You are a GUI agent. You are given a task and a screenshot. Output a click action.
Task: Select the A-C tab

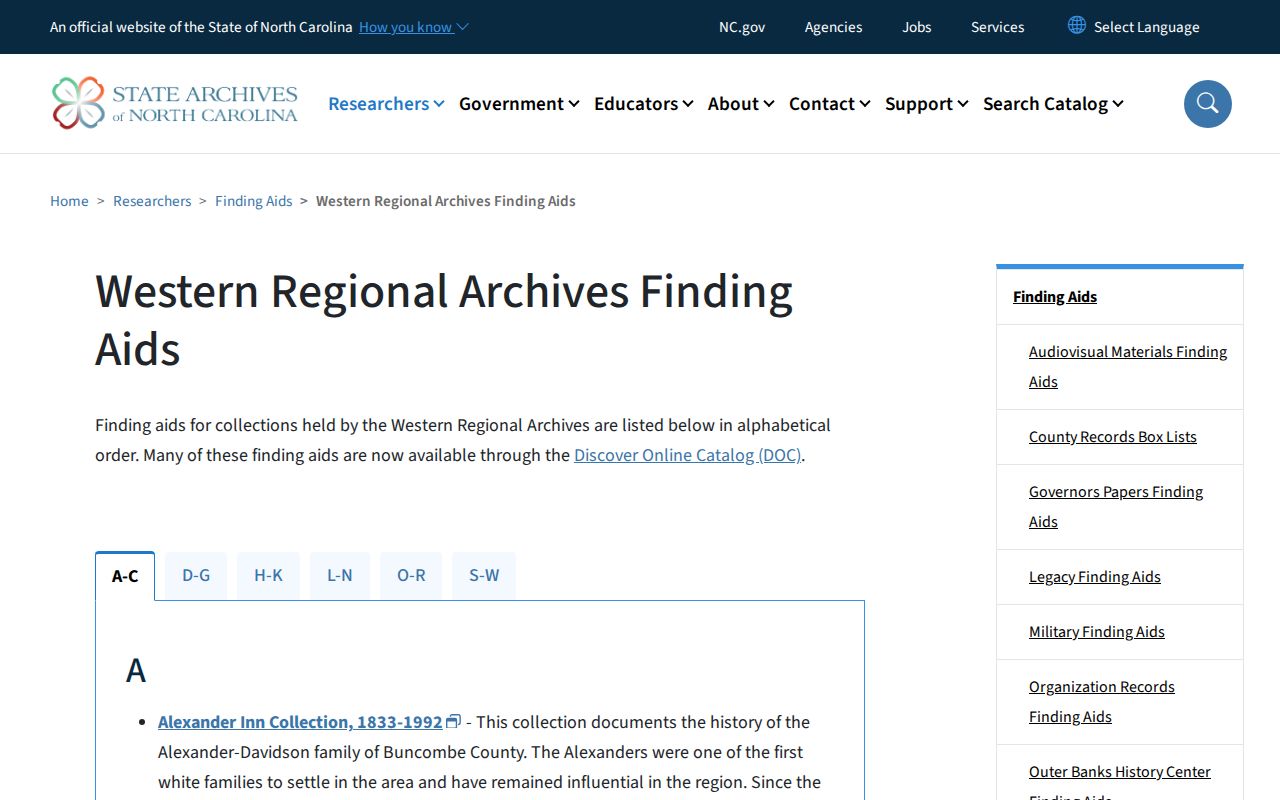(x=125, y=576)
